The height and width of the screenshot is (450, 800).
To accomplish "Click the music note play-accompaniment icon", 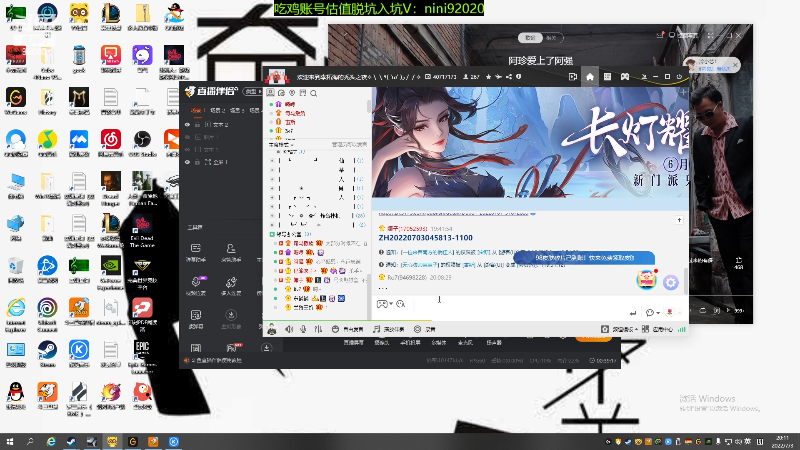I will 377,329.
